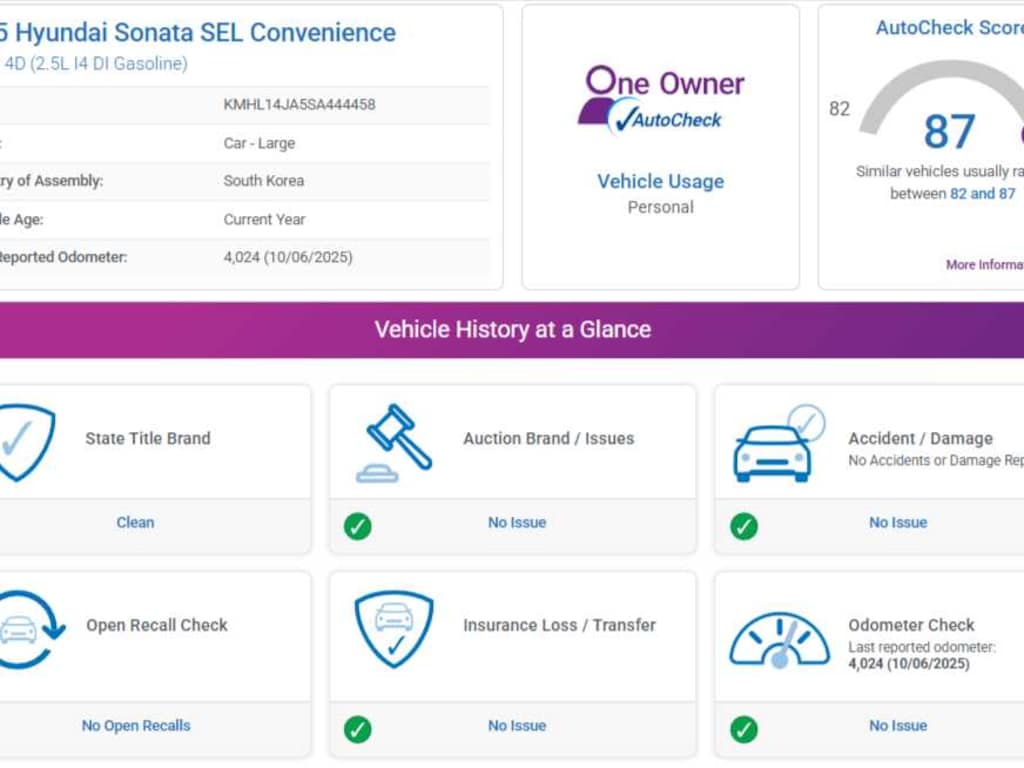Click the green checkmark under Odometer Check
Screen dimensions: 1024x768
[x=743, y=729]
